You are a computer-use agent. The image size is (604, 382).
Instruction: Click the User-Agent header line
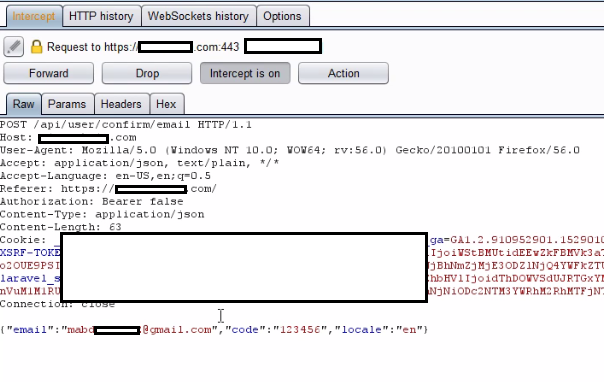click(x=290, y=150)
